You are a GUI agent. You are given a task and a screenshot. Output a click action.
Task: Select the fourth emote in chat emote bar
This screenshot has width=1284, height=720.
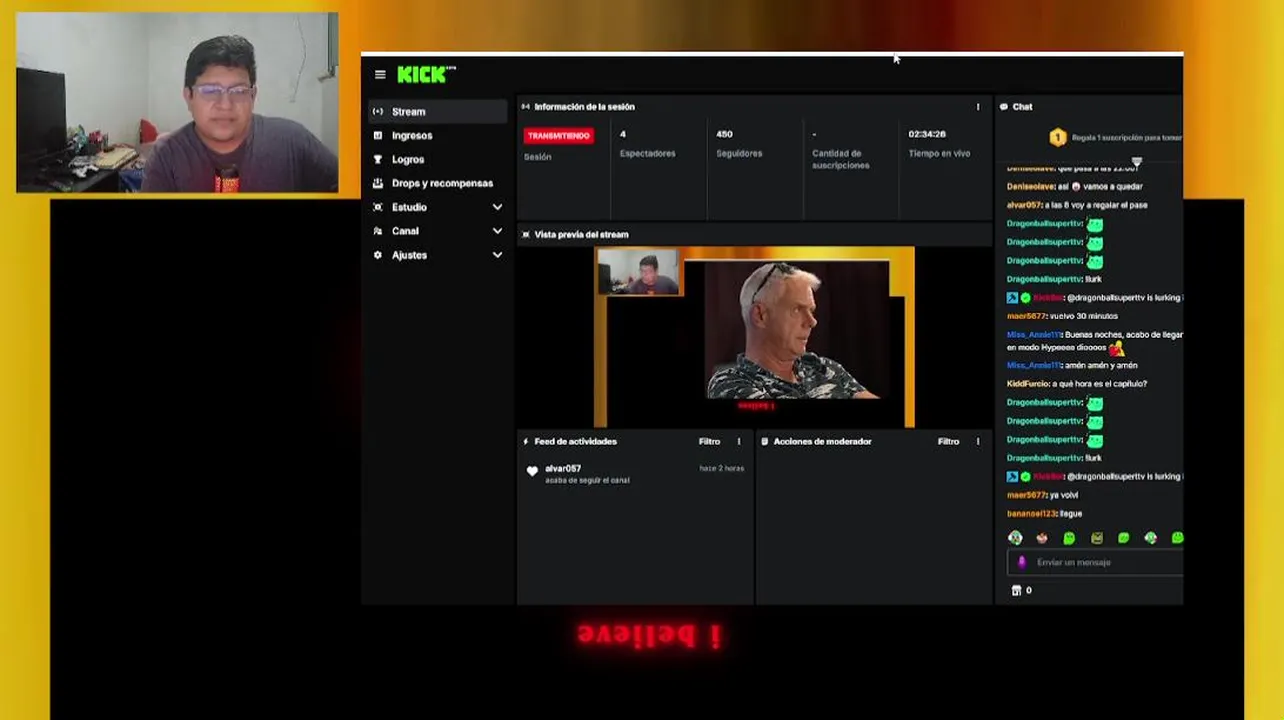(x=1096, y=538)
